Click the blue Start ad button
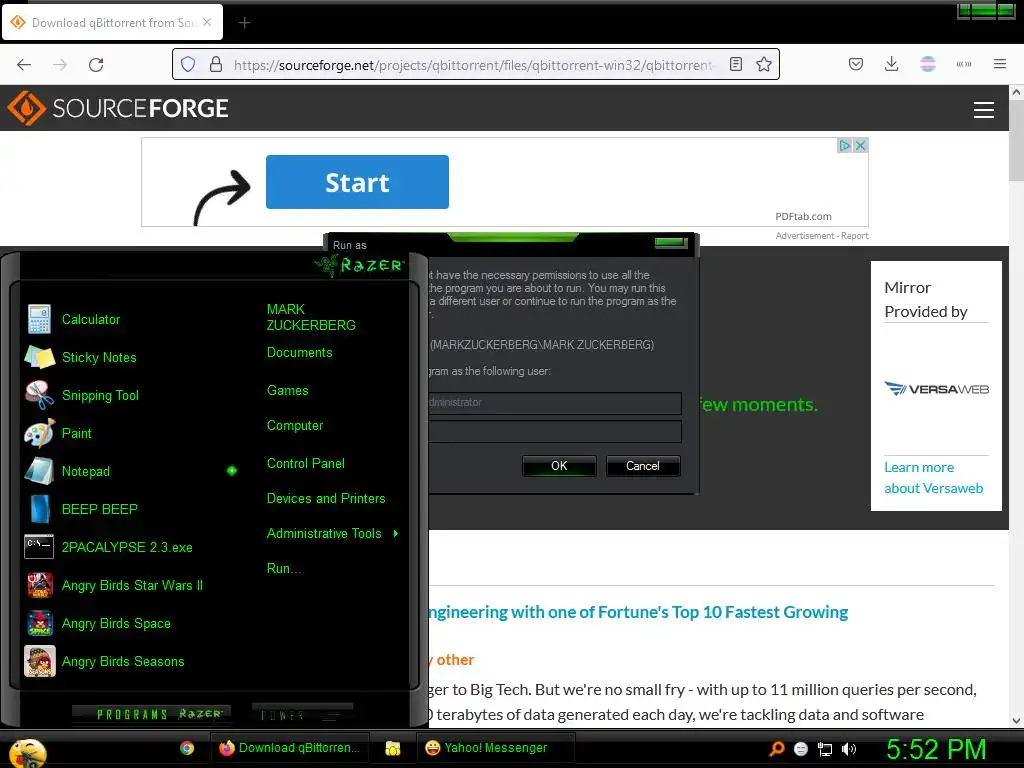Image resolution: width=1024 pixels, height=768 pixels. click(x=357, y=182)
